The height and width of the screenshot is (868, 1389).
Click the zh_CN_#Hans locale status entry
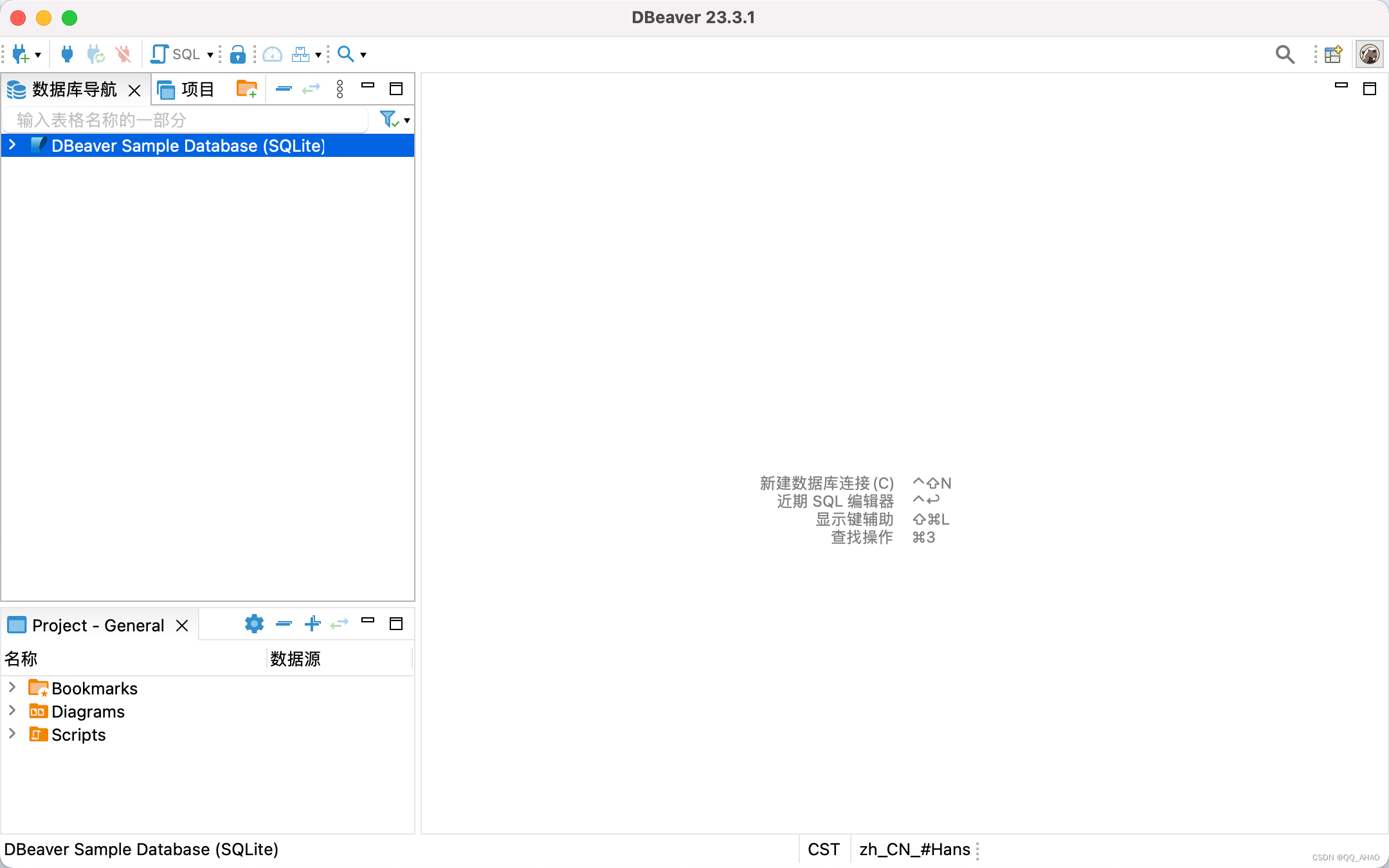[x=914, y=849]
